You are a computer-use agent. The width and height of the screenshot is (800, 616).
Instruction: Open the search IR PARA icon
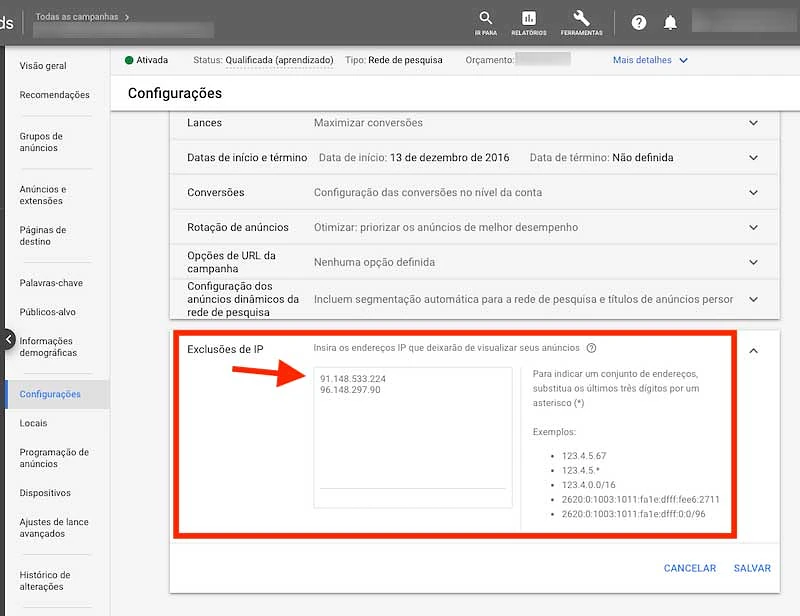click(x=486, y=22)
